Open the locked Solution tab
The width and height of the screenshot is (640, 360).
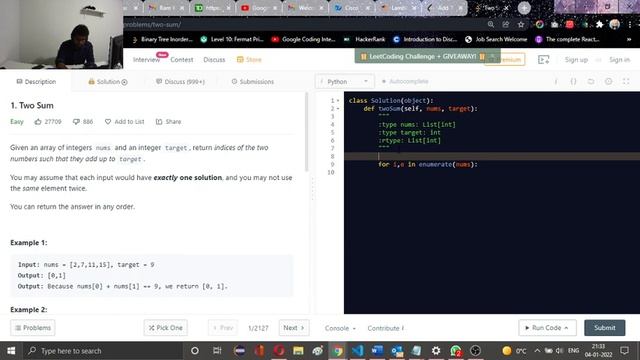108,82
